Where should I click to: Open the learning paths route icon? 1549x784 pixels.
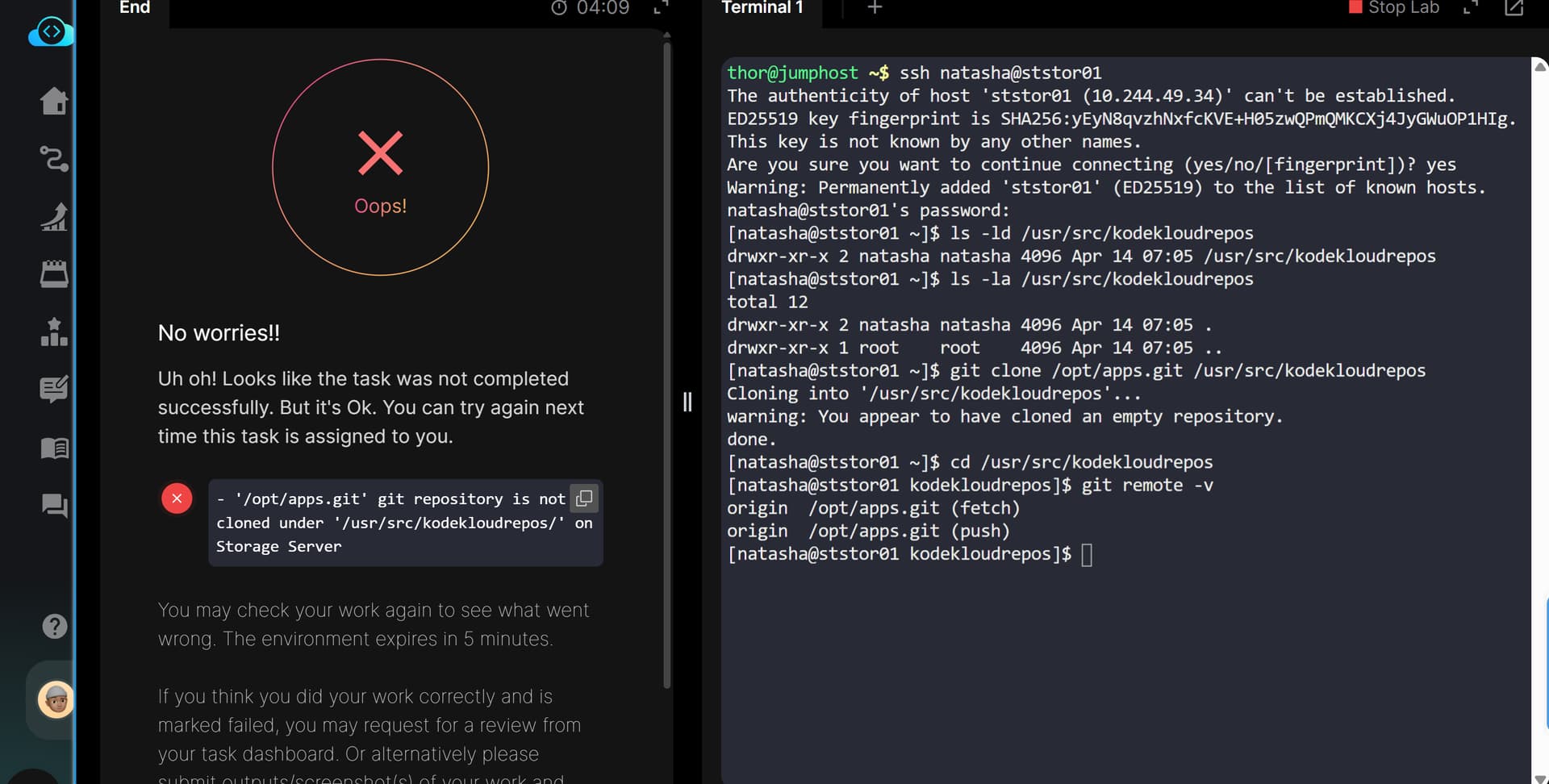click(54, 159)
